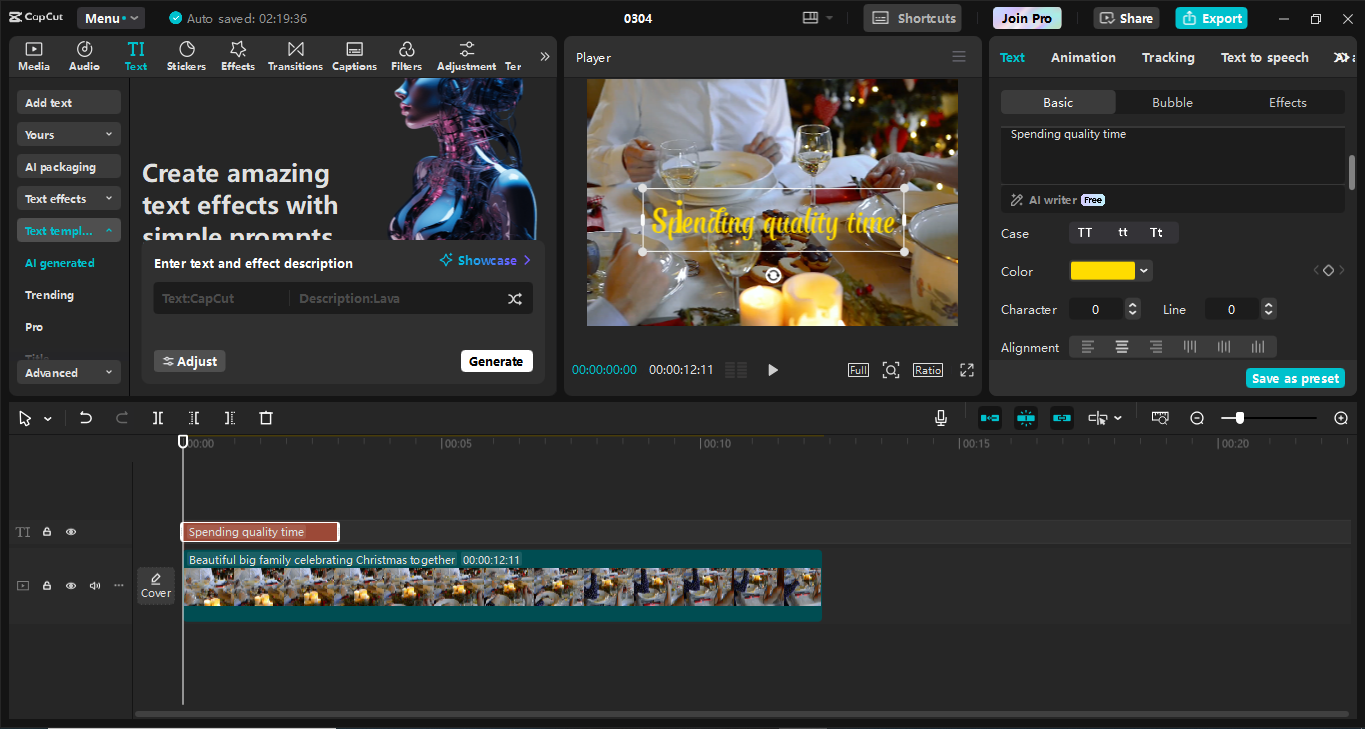Open the Stickers panel

tap(186, 55)
